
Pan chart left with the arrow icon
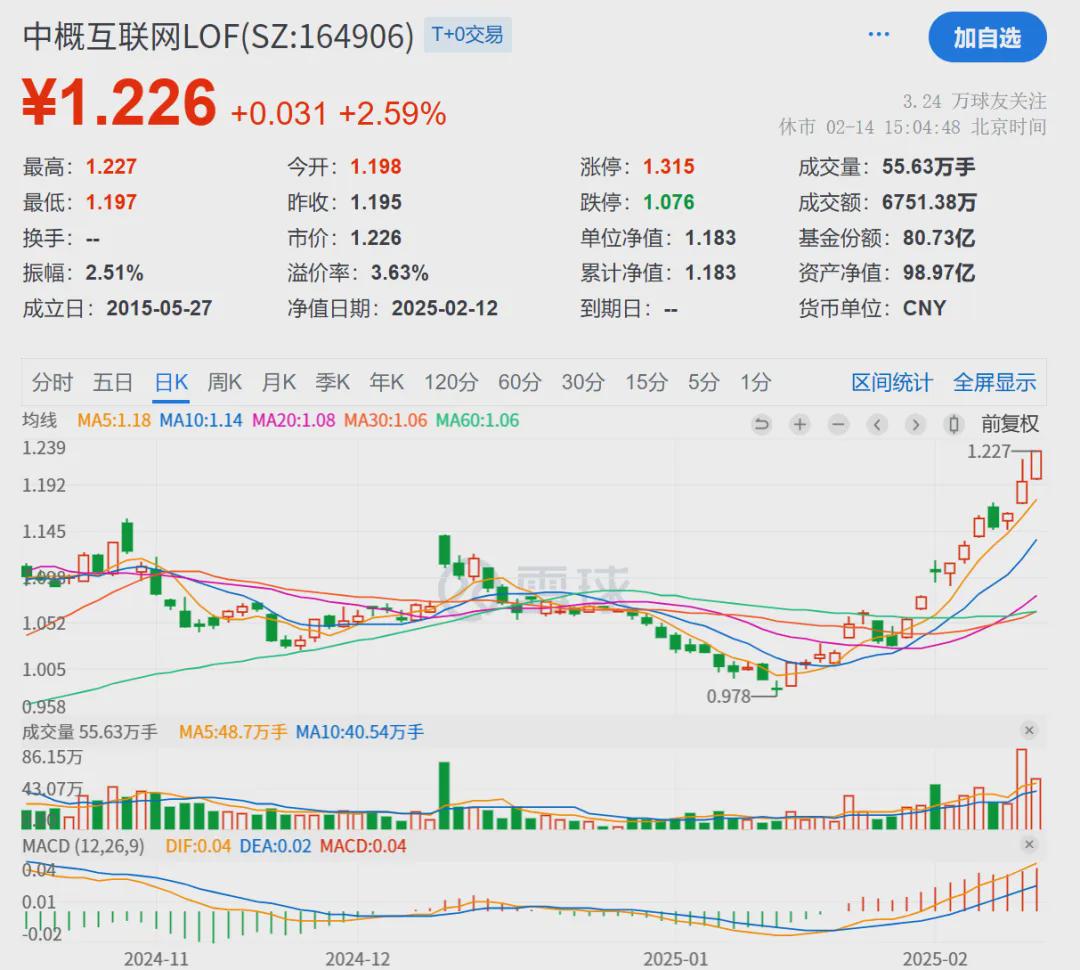coord(877,424)
